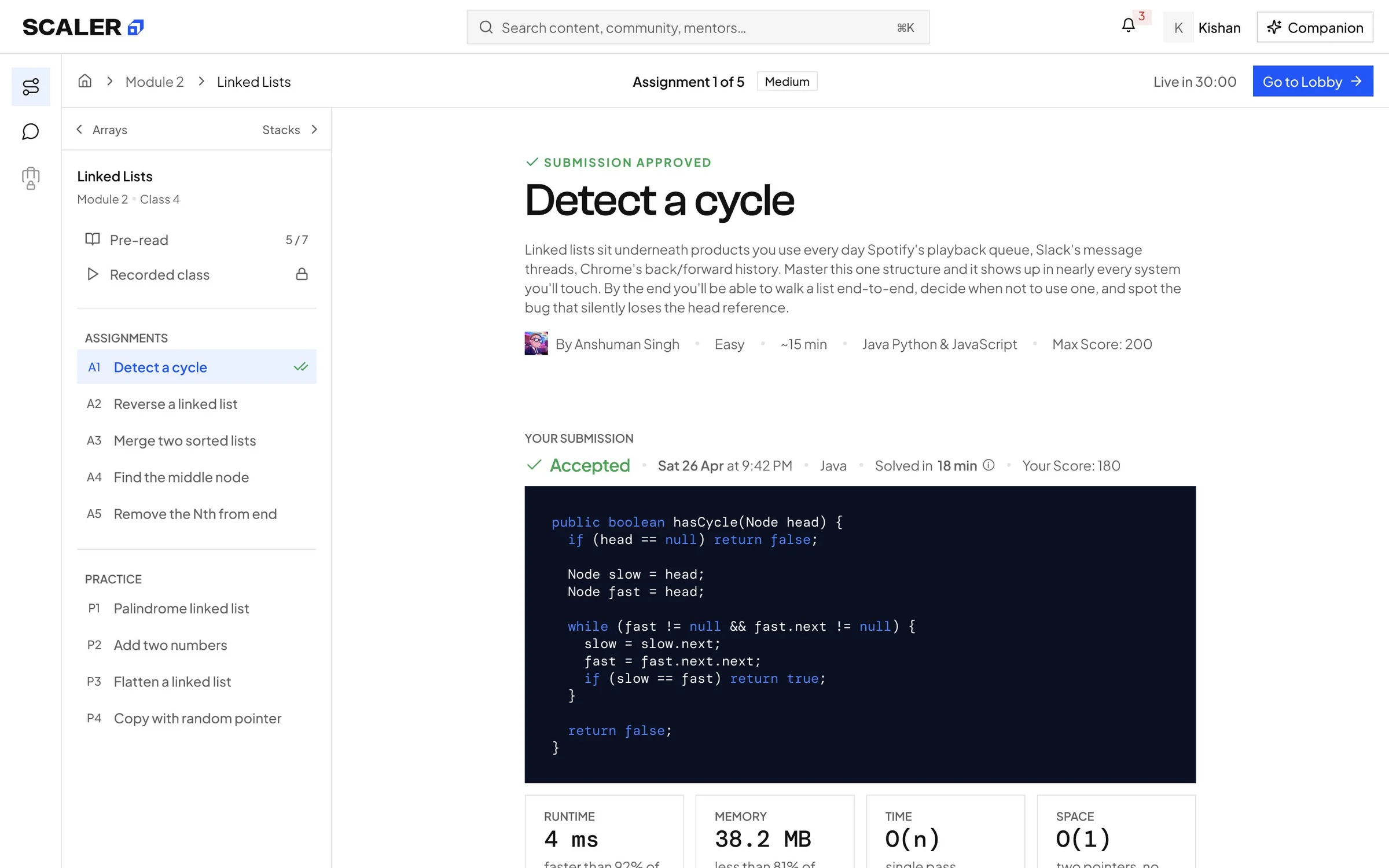This screenshot has height=868, width=1389.
Task: Click the double-check mark on Detect a cycle
Action: coord(300,366)
